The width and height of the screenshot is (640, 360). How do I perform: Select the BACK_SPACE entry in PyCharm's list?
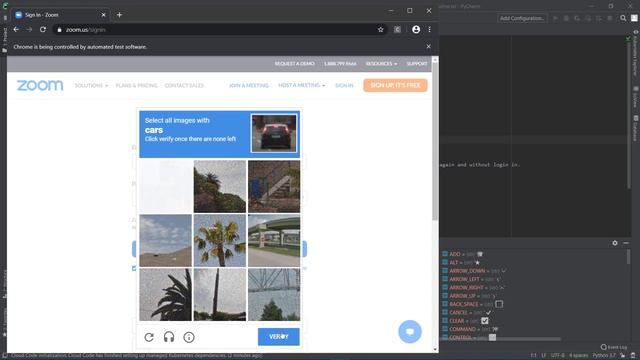(x=473, y=304)
